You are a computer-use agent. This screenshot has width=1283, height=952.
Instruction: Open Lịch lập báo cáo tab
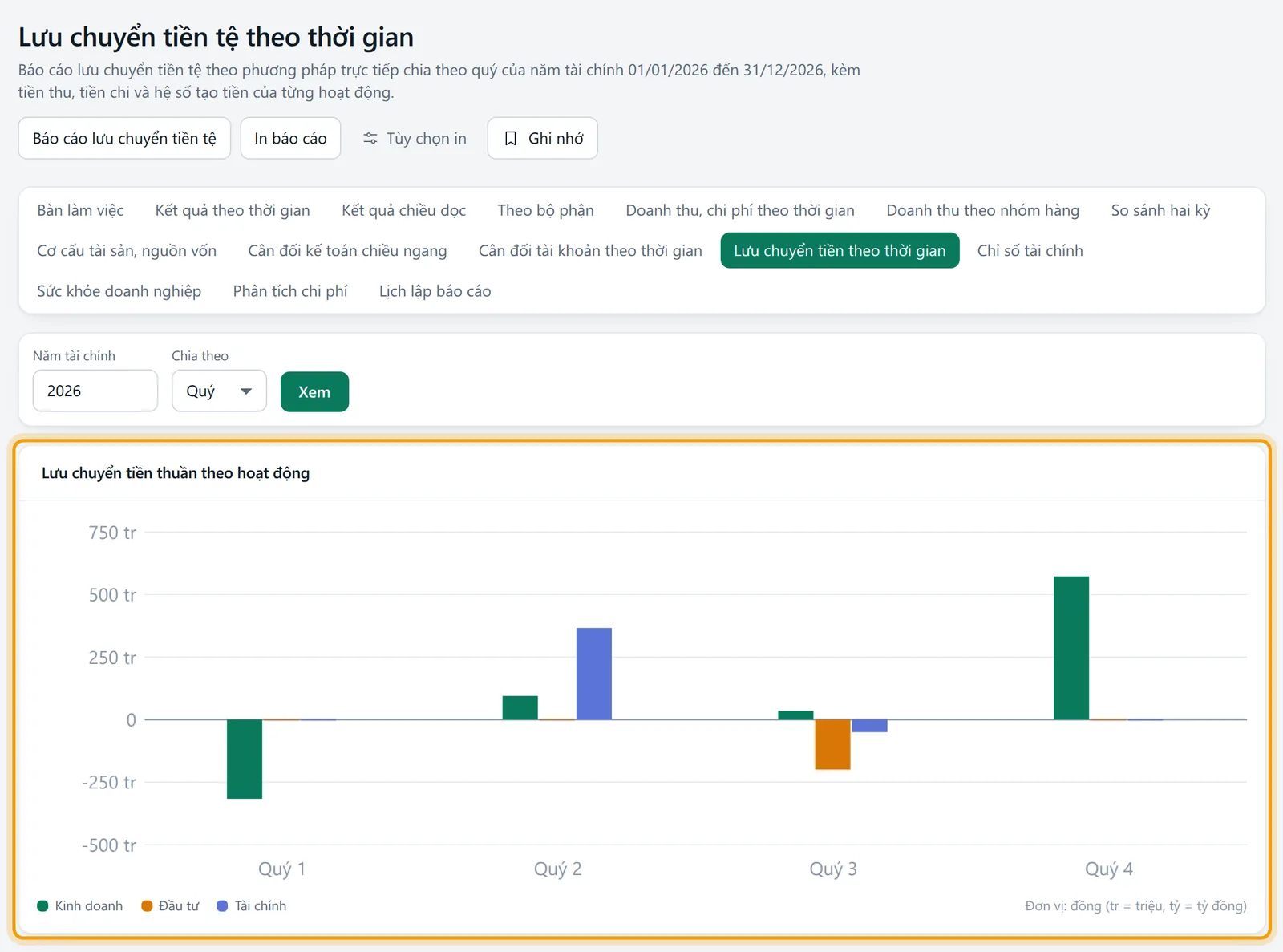pos(435,290)
